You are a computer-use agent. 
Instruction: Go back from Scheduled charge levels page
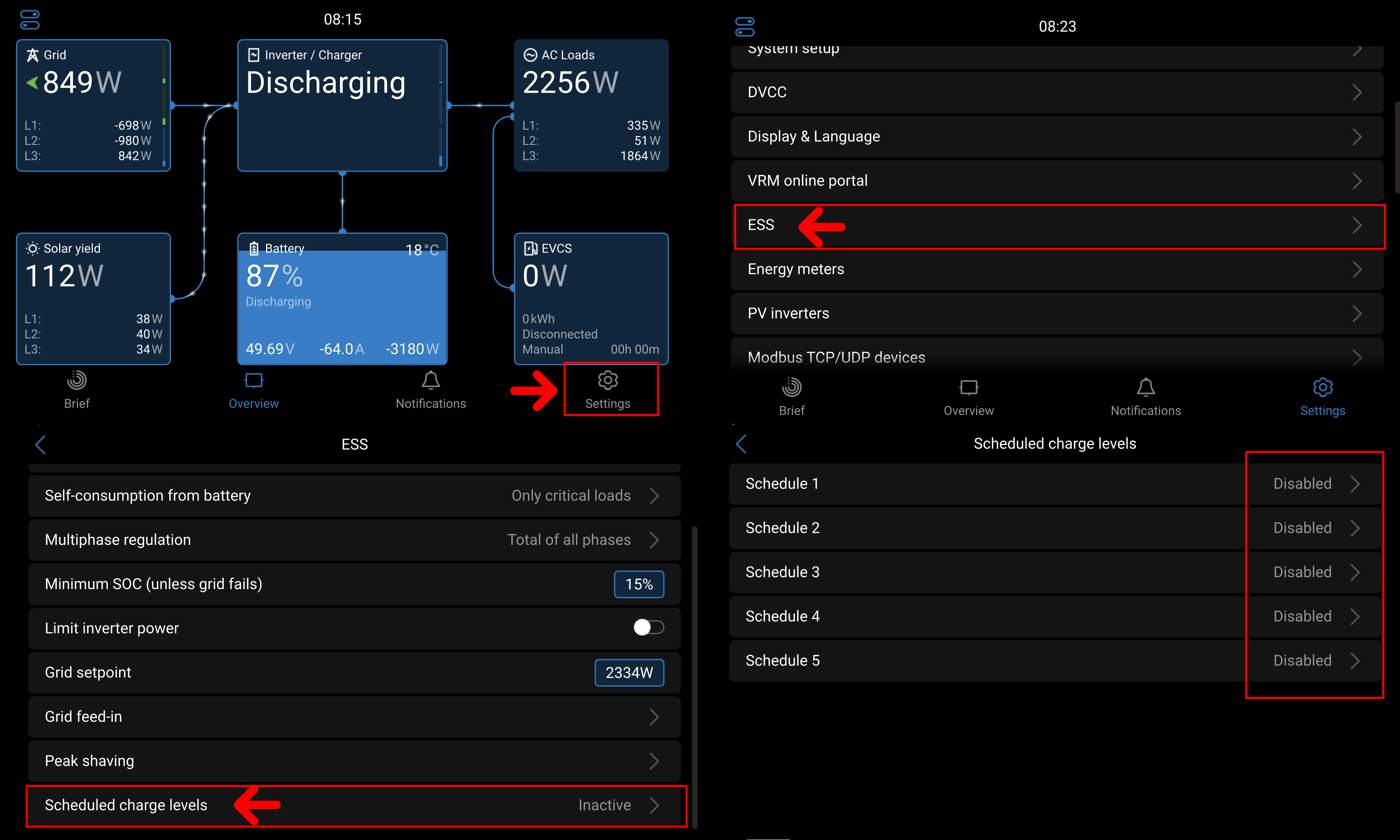pos(741,444)
